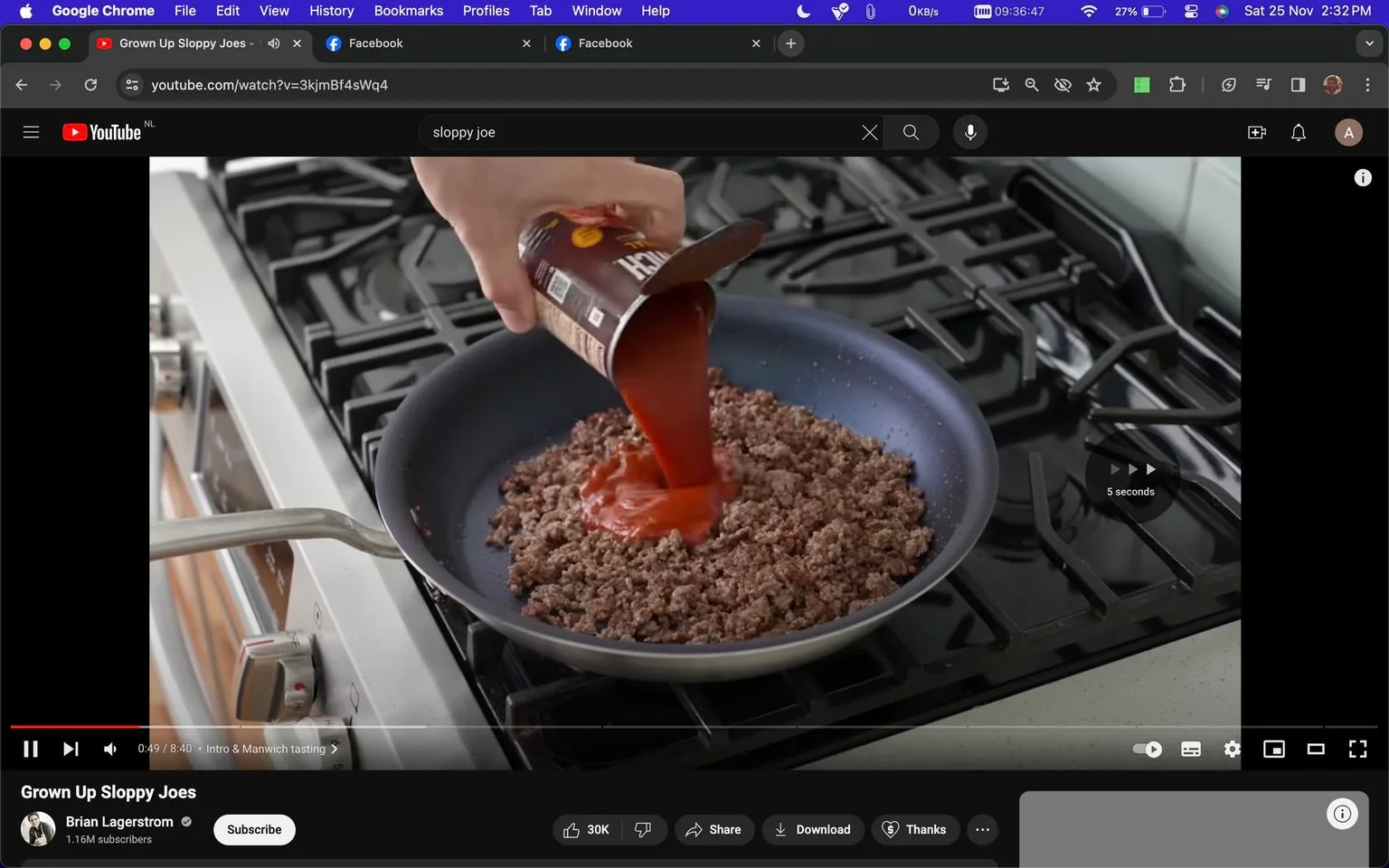Skip to the next video

pos(71,749)
